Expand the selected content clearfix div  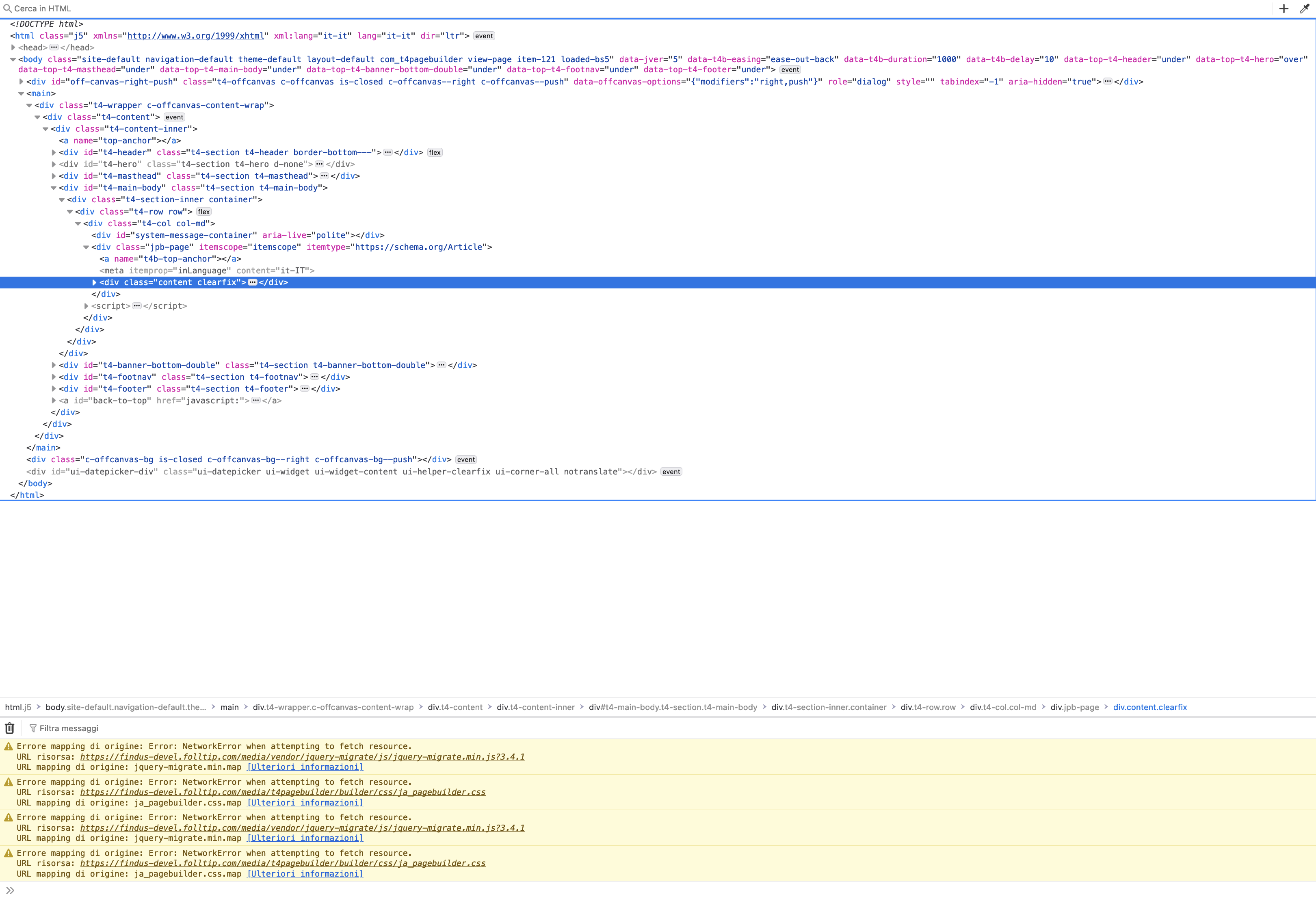pos(94,283)
